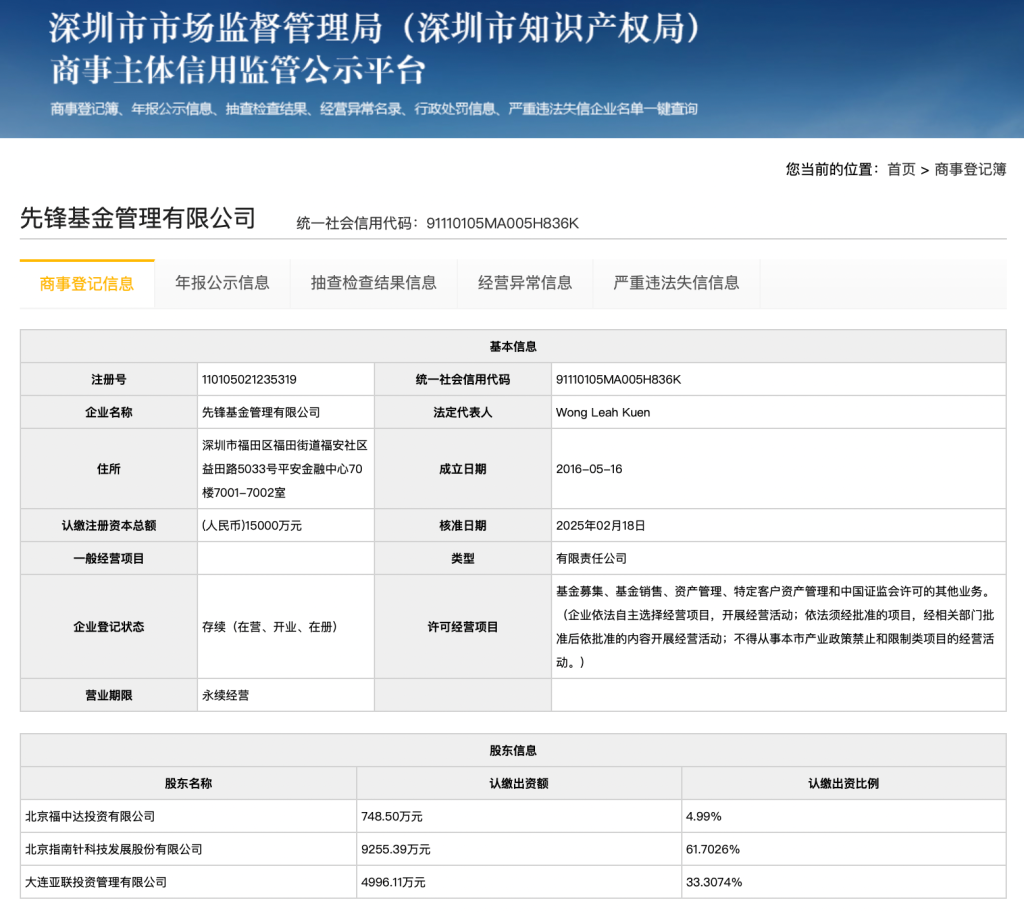The height and width of the screenshot is (912, 1024).
Task: Click the 基本信息 section header
Action: tap(513, 346)
